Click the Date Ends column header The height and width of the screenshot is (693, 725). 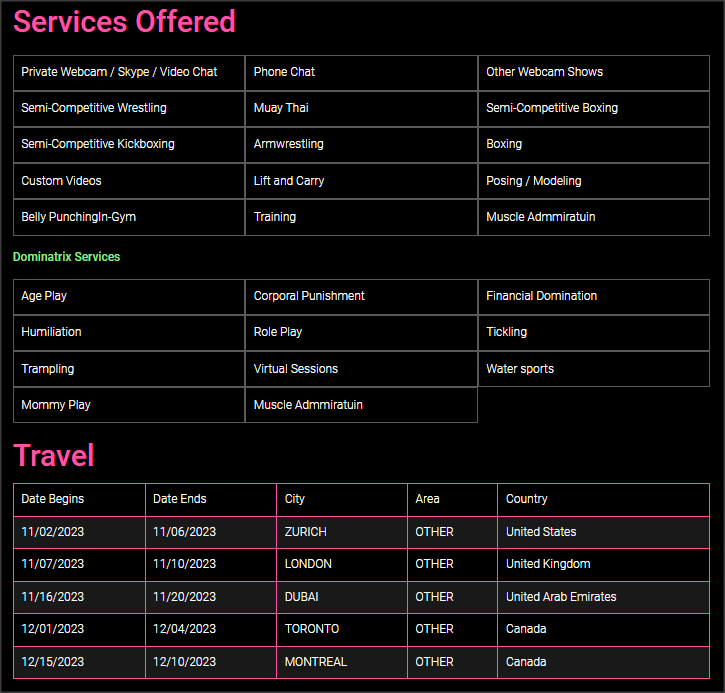[x=180, y=499]
